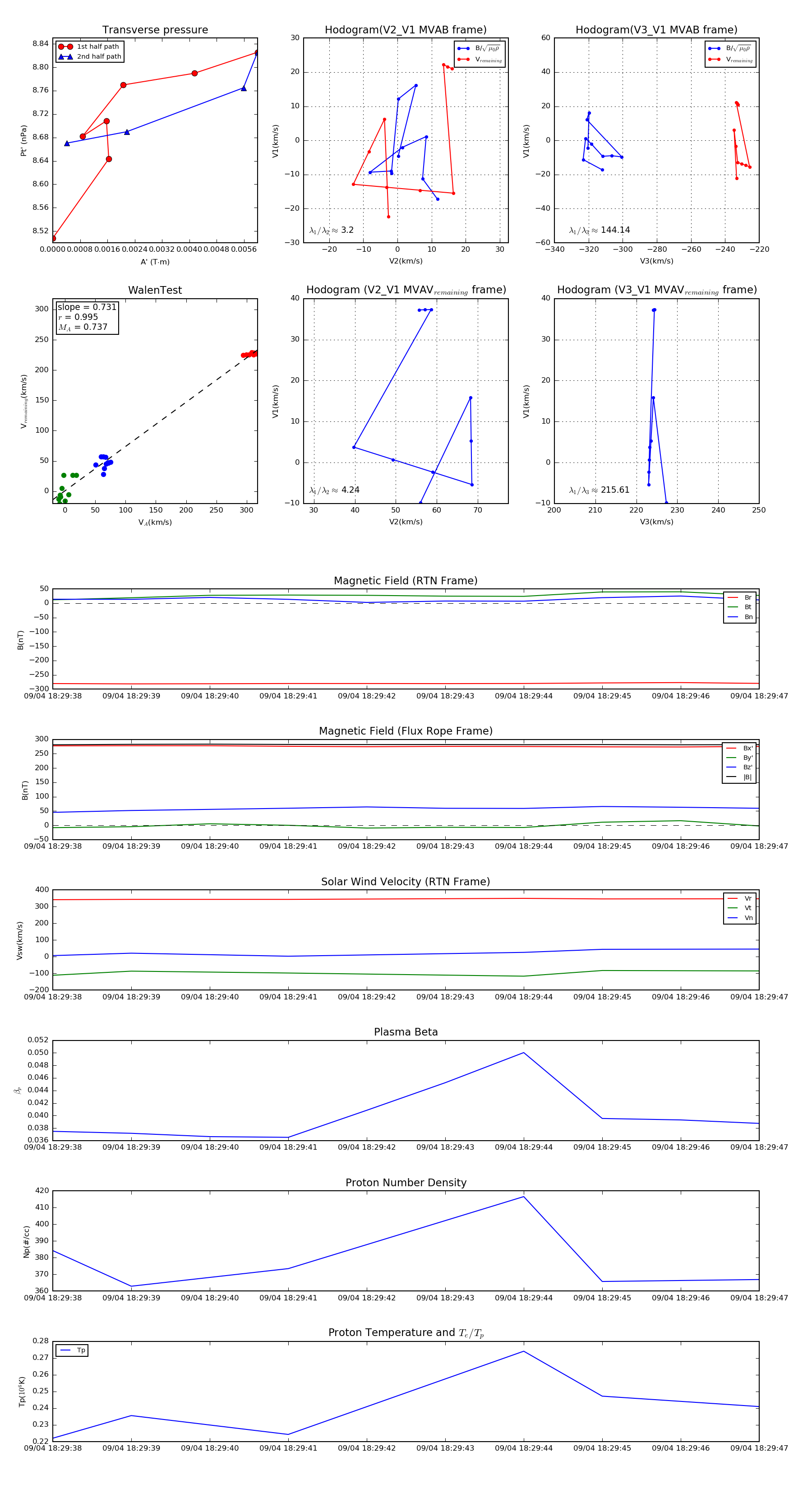Click the proton temperature peak at 18:29:44
The height and width of the screenshot is (1489, 812).
(x=524, y=1351)
